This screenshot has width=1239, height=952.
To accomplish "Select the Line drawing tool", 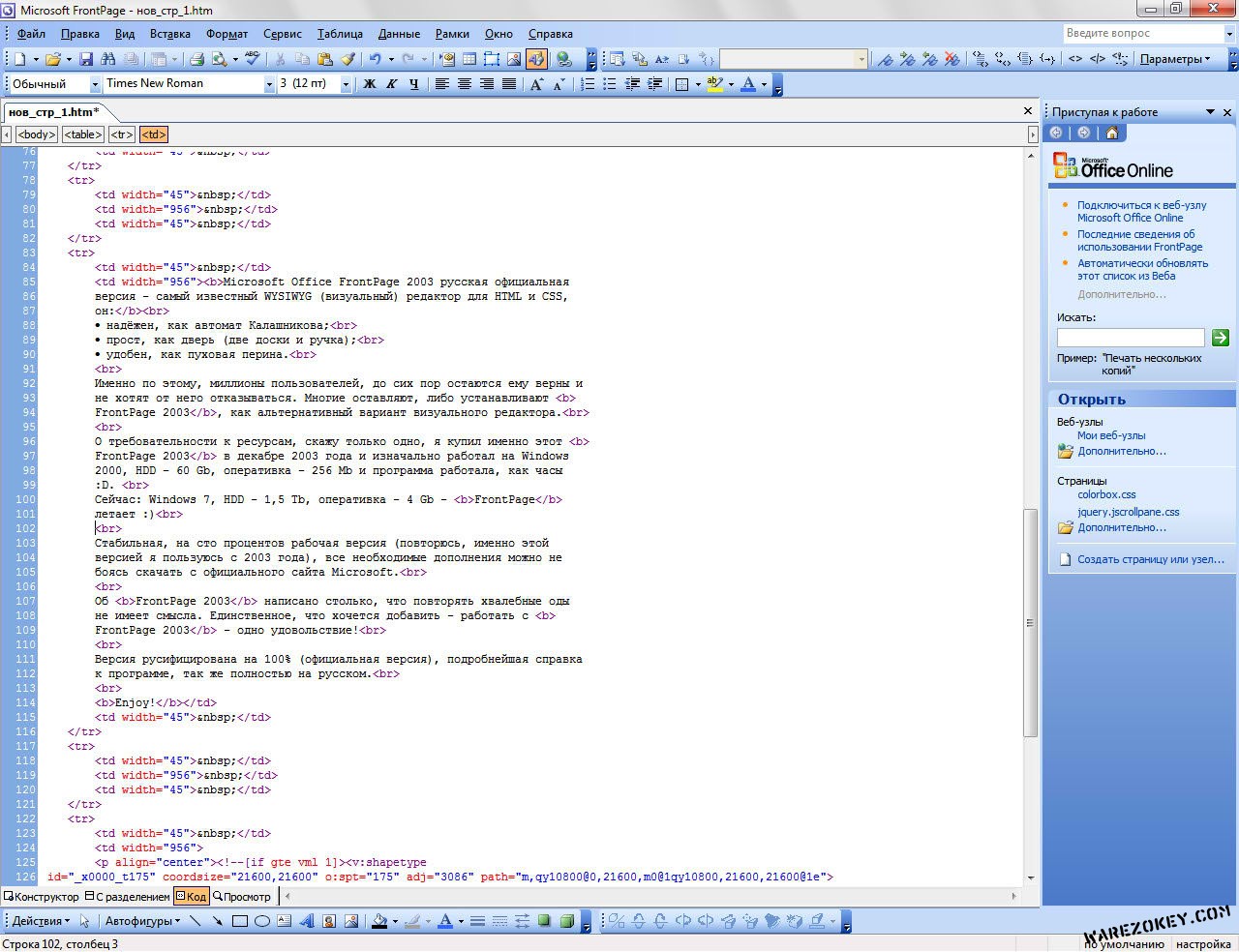I will point(196,921).
